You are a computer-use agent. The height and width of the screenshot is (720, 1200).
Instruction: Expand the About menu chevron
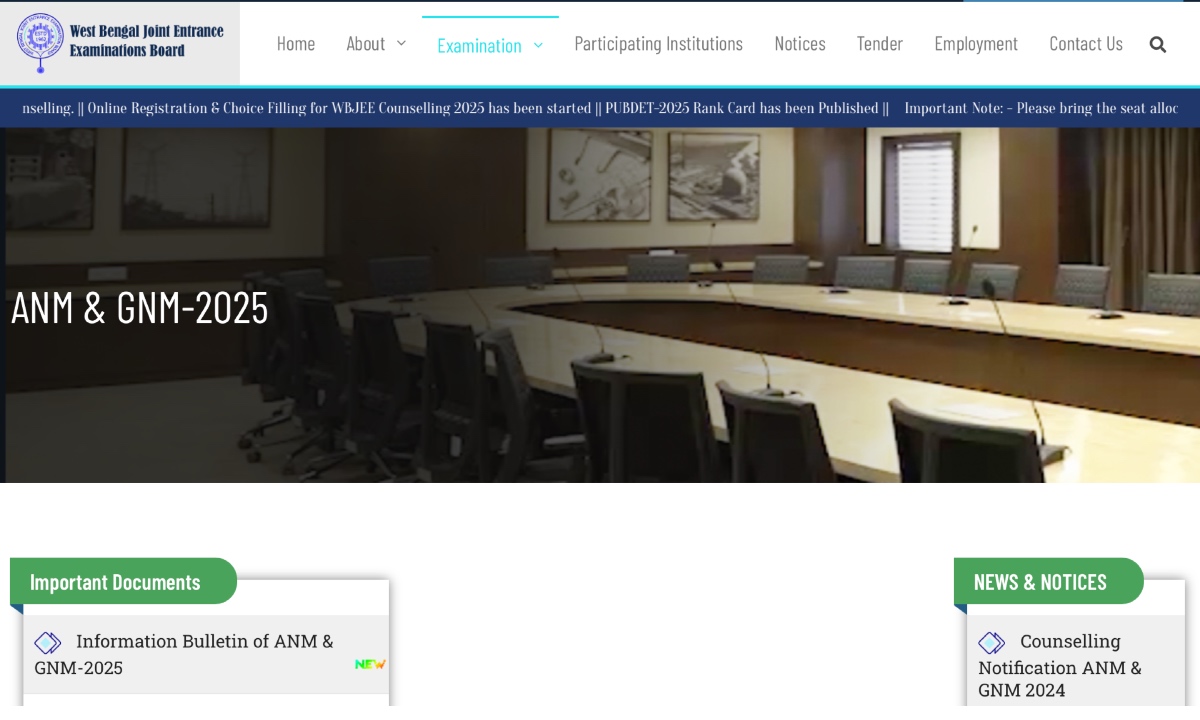(401, 43)
